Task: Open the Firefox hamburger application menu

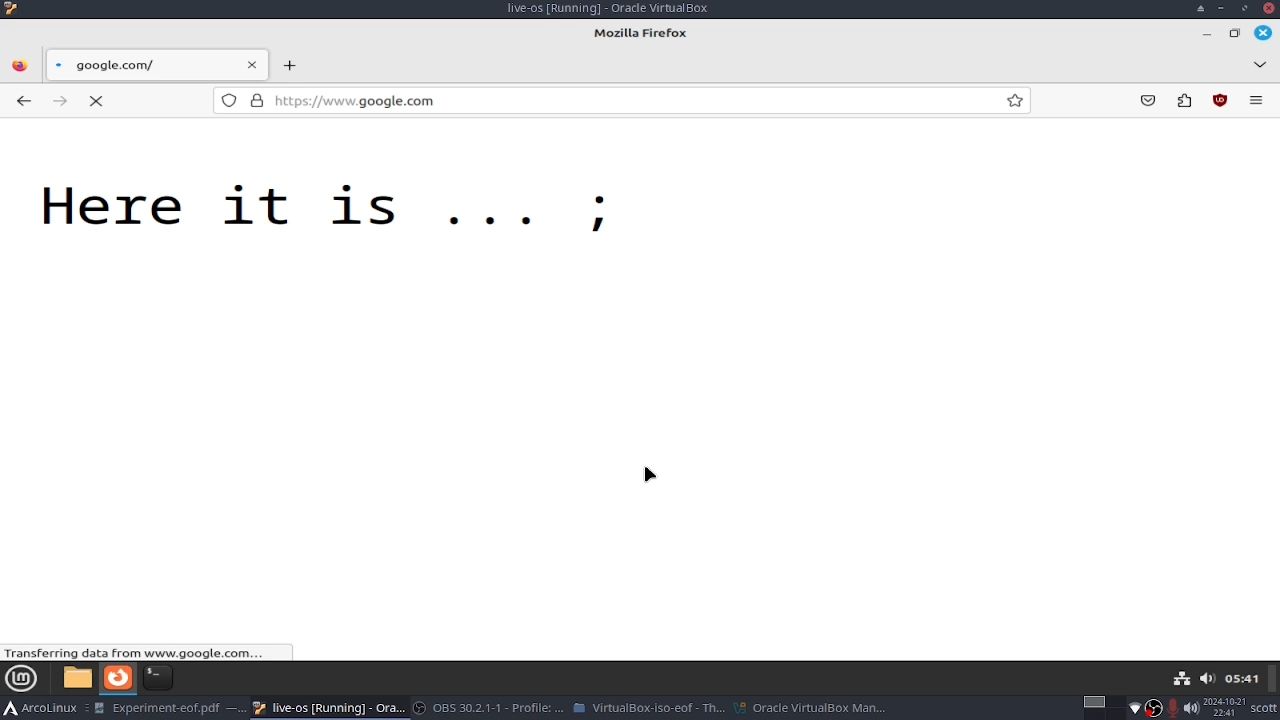Action: pos(1256,101)
